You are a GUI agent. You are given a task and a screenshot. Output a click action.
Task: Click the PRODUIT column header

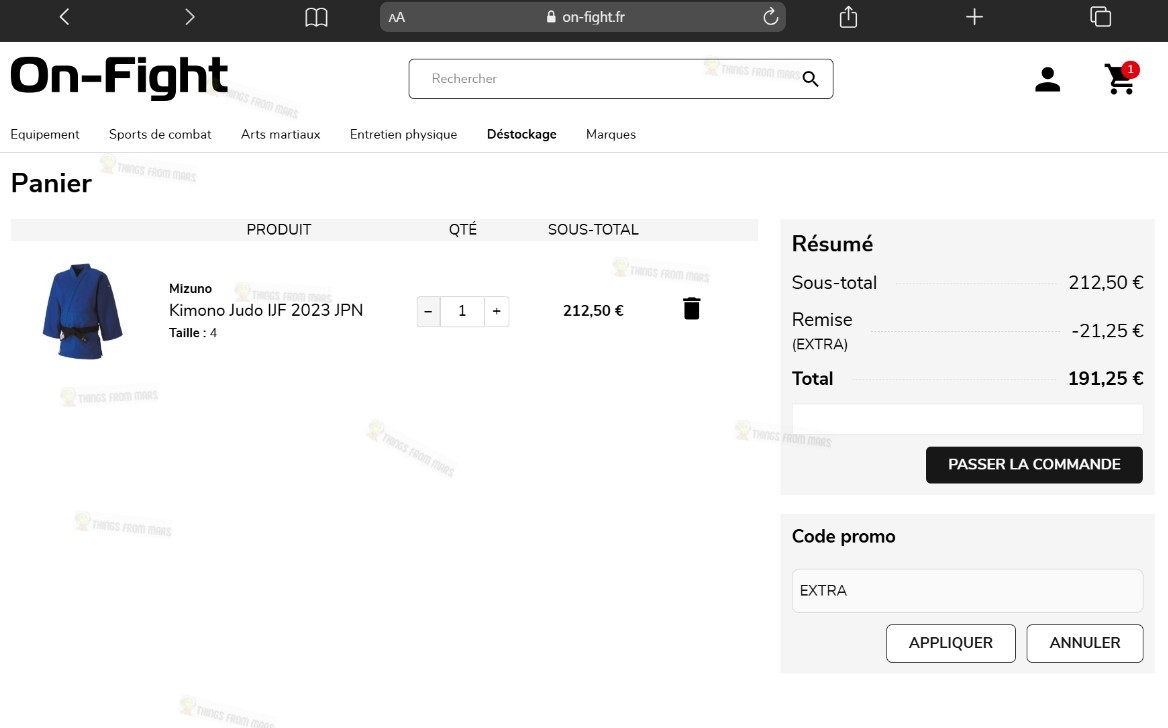pos(279,230)
